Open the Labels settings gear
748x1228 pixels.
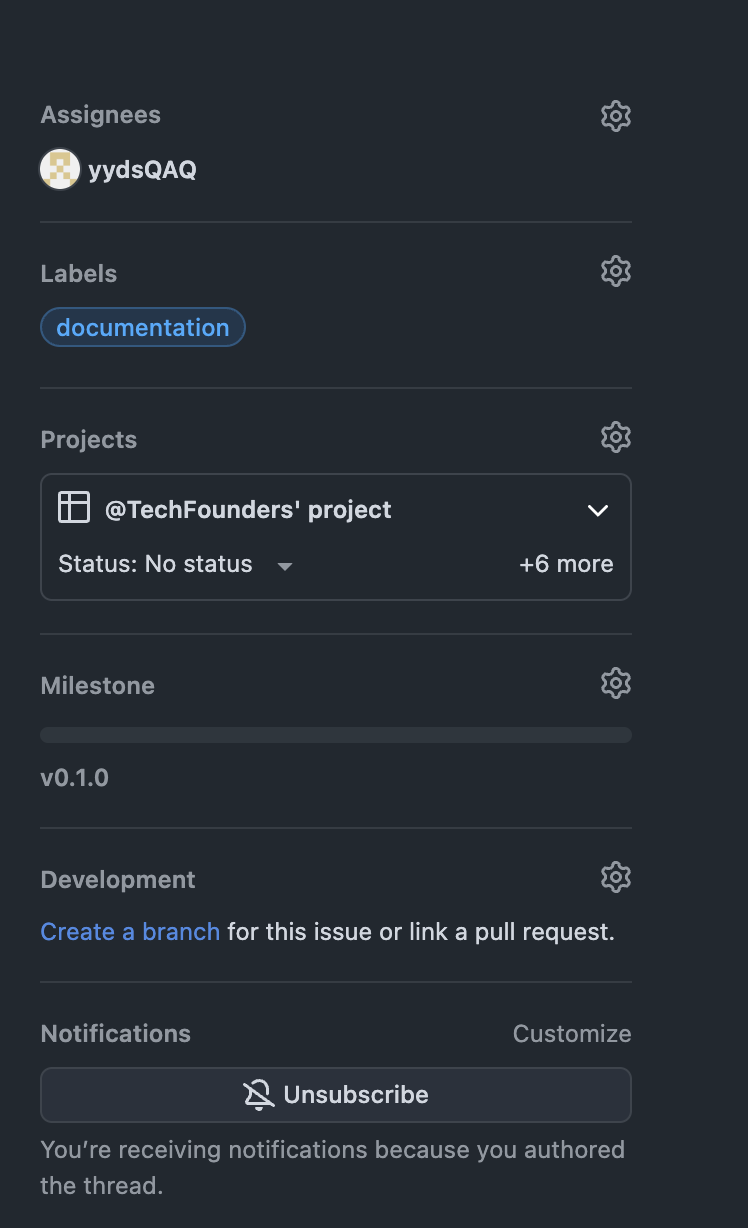616,271
